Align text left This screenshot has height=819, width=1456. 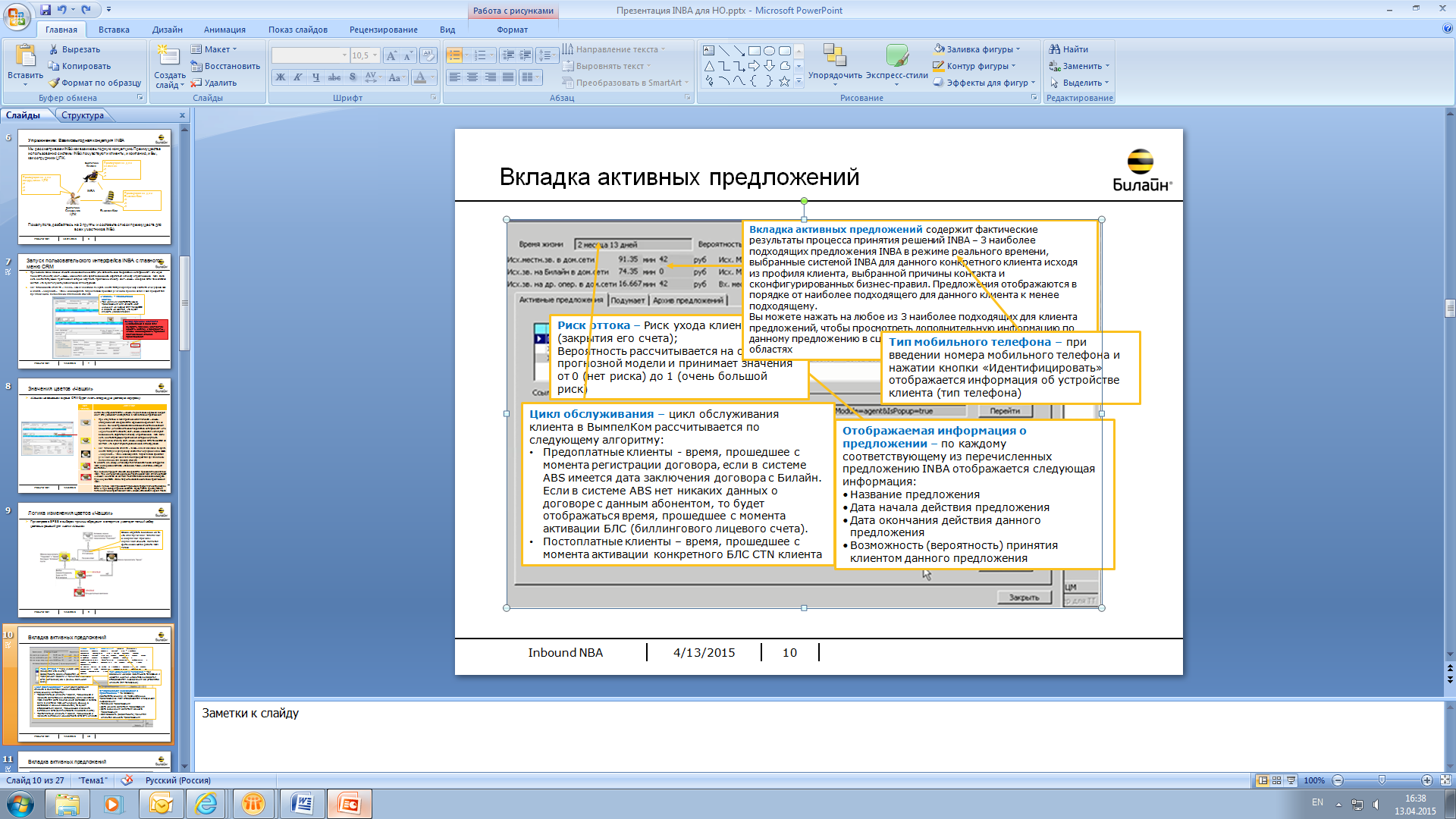(454, 77)
